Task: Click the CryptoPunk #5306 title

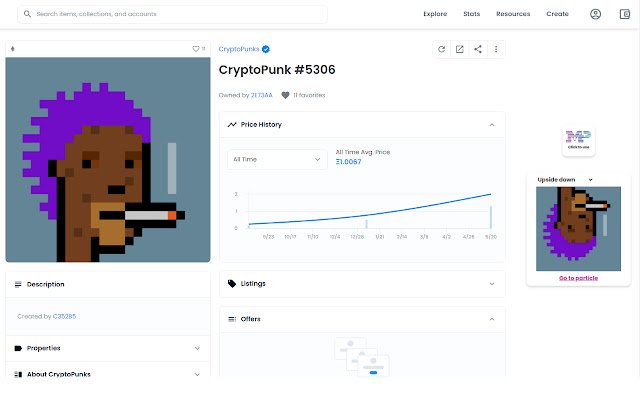Action: pyautogui.click(x=277, y=70)
